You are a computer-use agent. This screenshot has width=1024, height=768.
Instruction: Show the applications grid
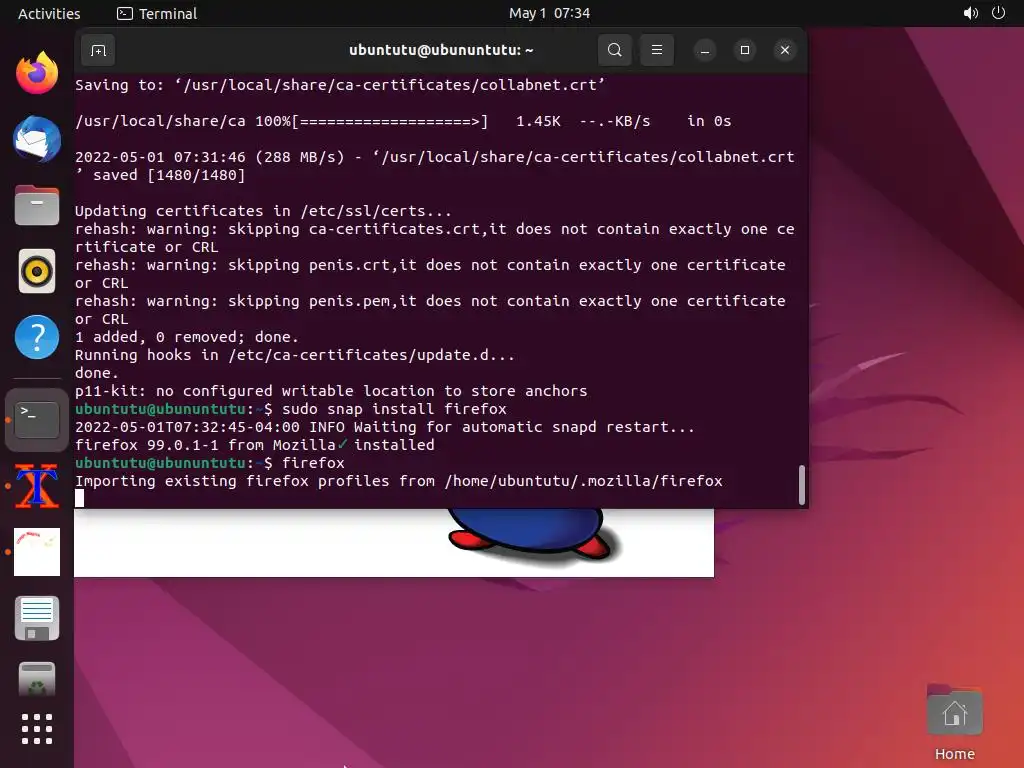37,729
